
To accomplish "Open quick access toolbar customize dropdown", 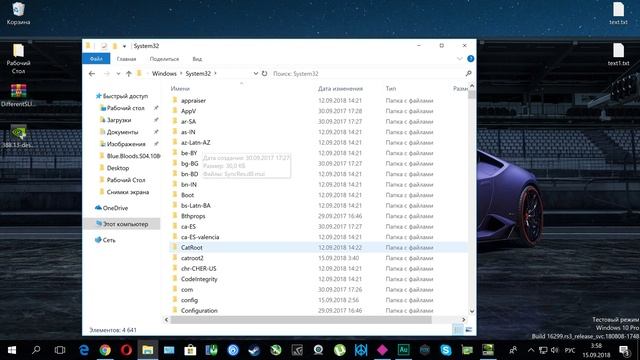I will pos(124,46).
